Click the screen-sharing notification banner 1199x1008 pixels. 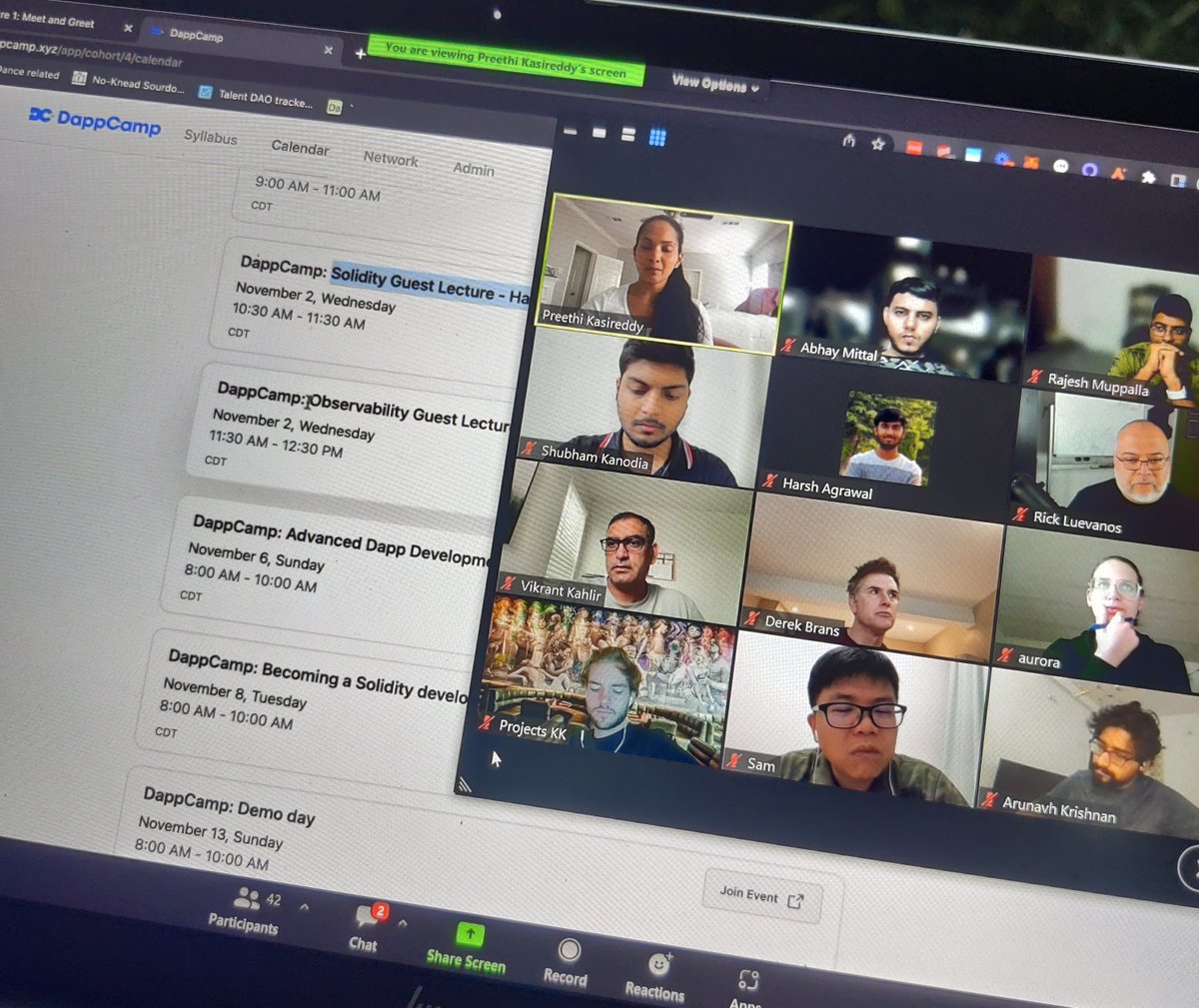pos(506,60)
